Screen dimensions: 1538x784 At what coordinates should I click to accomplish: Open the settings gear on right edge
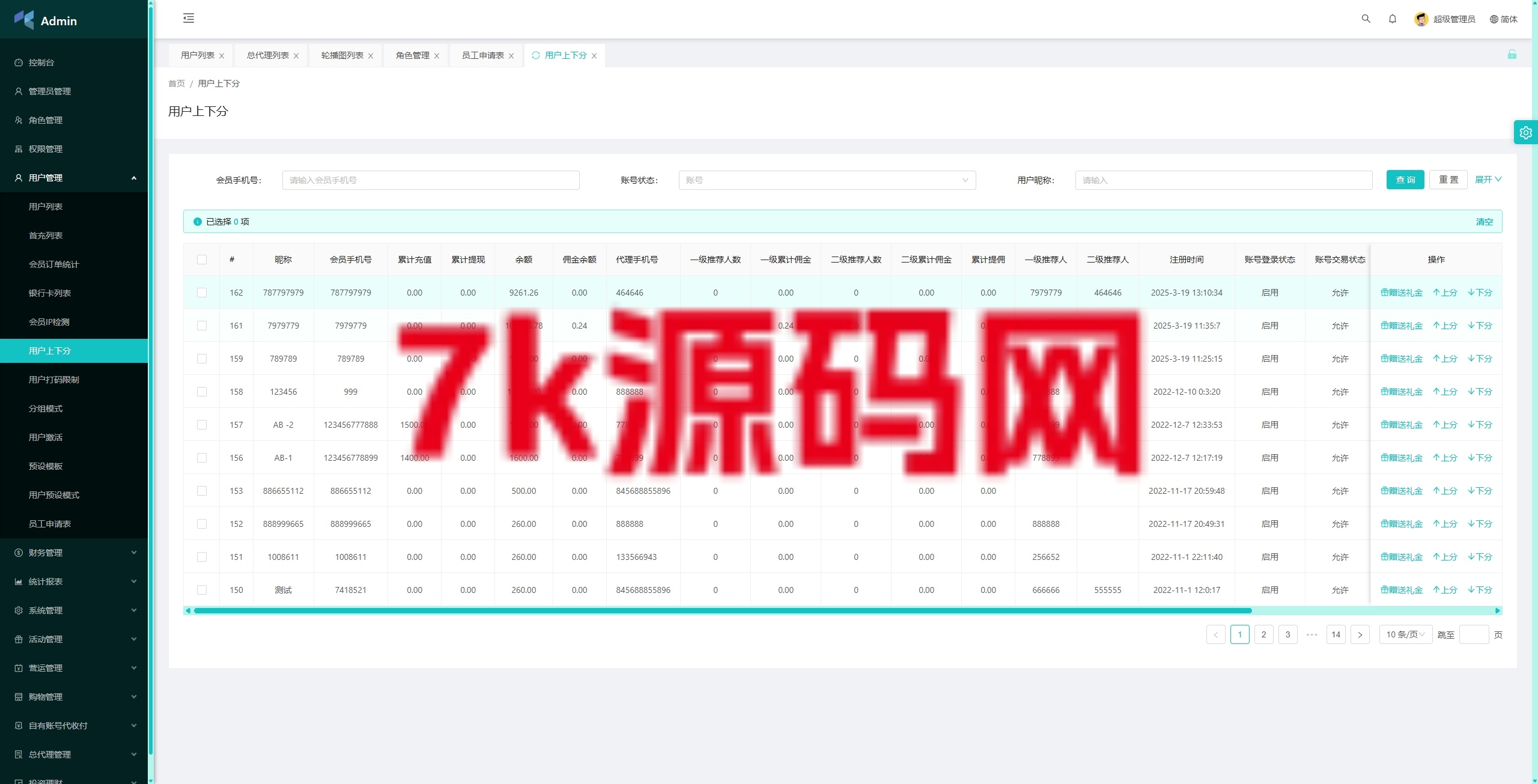[1525, 132]
